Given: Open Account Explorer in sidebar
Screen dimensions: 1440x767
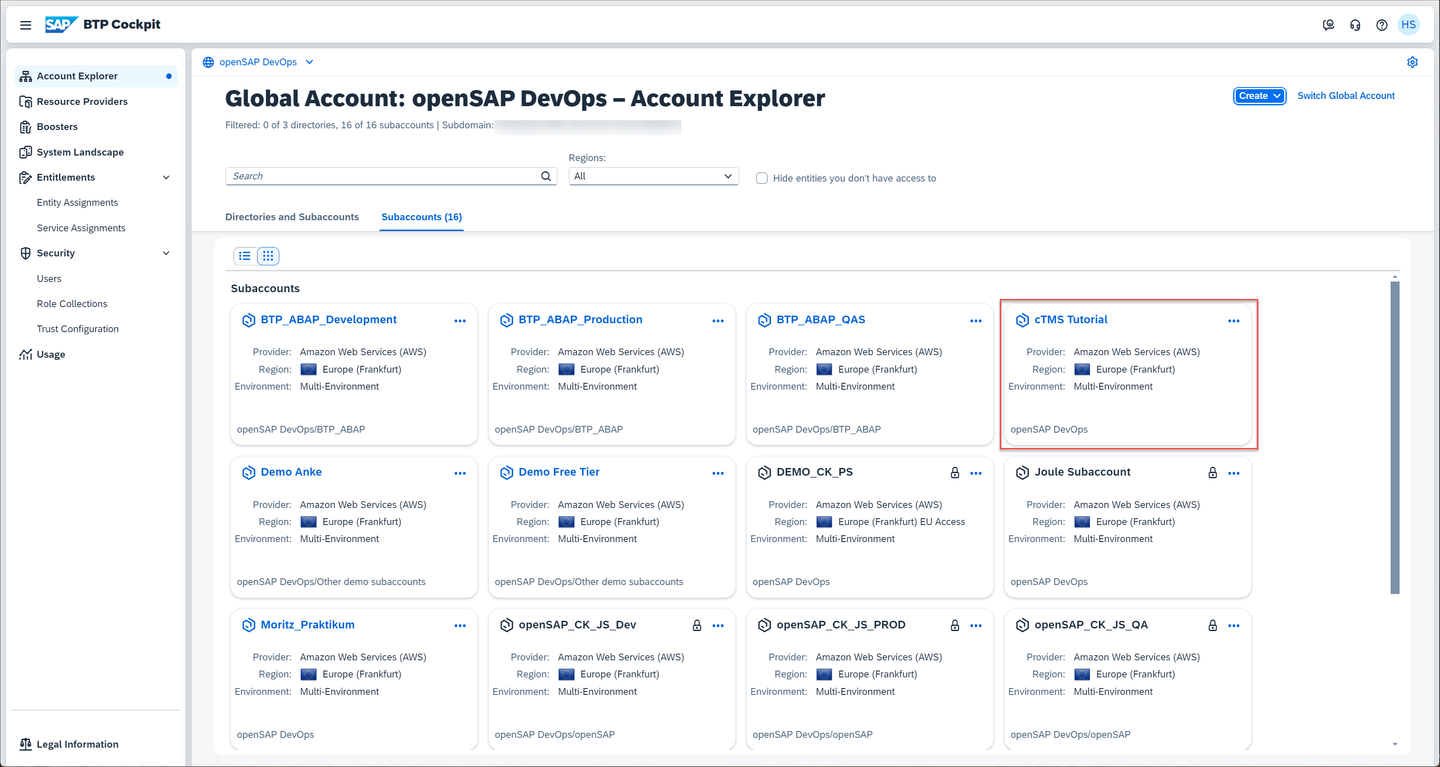Looking at the screenshot, I should click(x=96, y=76).
